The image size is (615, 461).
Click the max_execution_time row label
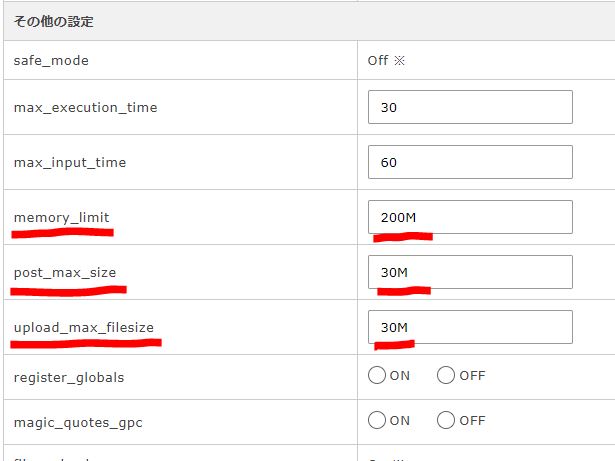pos(86,108)
